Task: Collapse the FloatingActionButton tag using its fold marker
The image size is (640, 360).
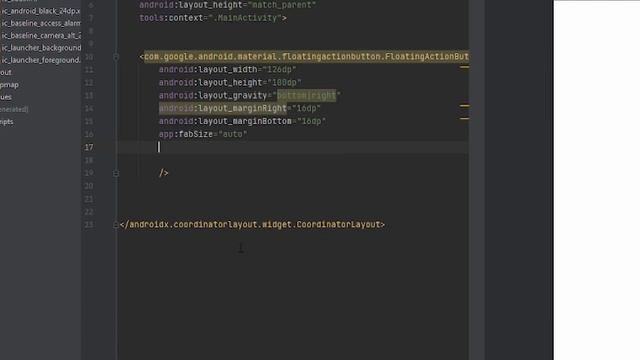Action: 116,57
